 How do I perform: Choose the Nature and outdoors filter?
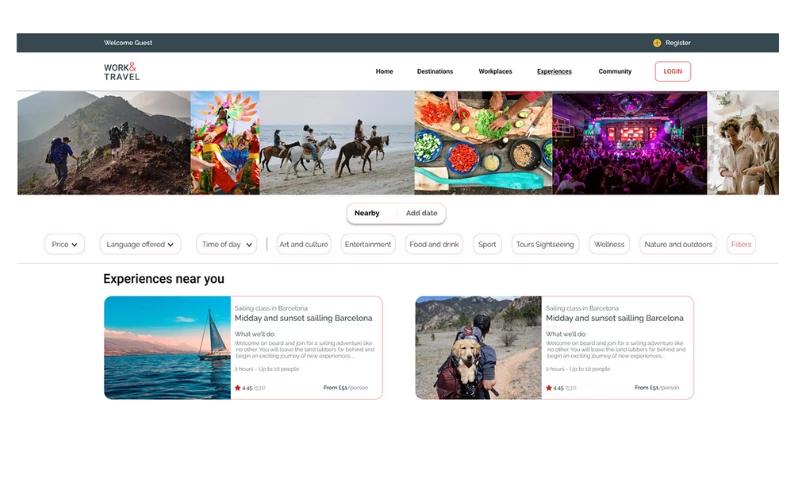click(678, 244)
